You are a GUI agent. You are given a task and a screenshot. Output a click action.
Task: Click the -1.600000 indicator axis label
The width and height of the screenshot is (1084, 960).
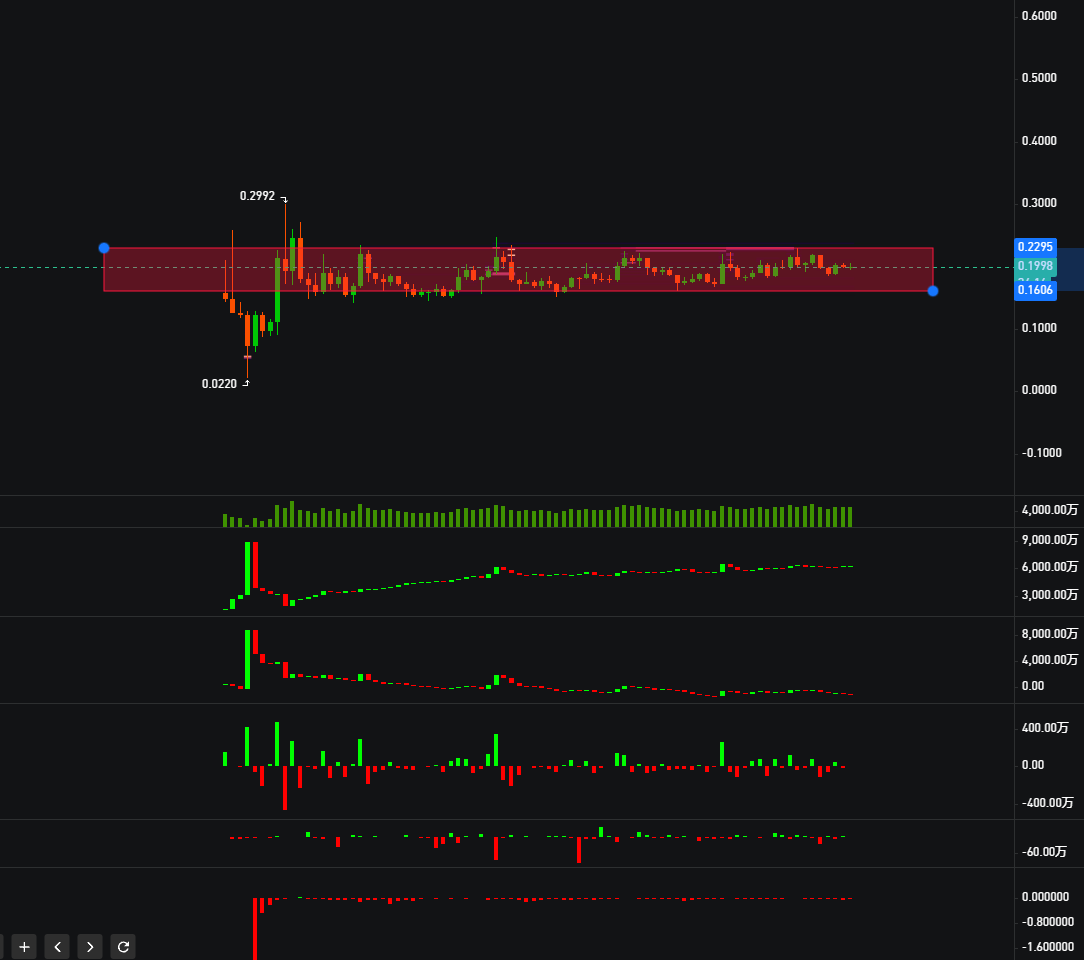click(1047, 947)
